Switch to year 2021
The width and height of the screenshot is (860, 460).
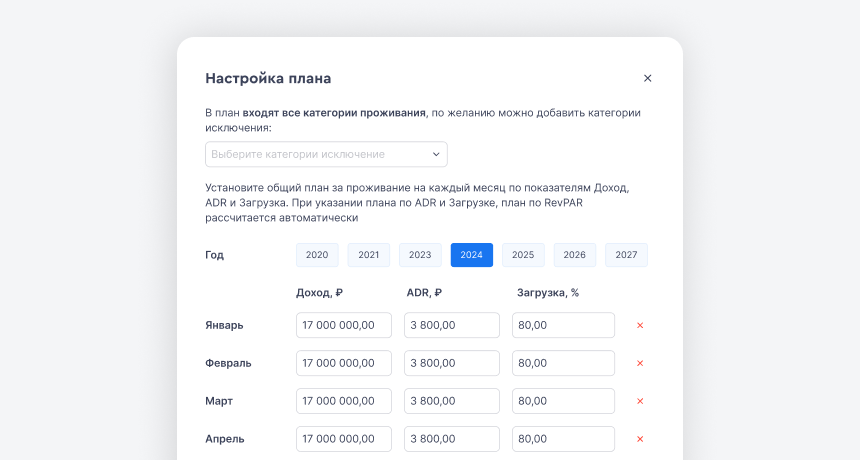368,255
